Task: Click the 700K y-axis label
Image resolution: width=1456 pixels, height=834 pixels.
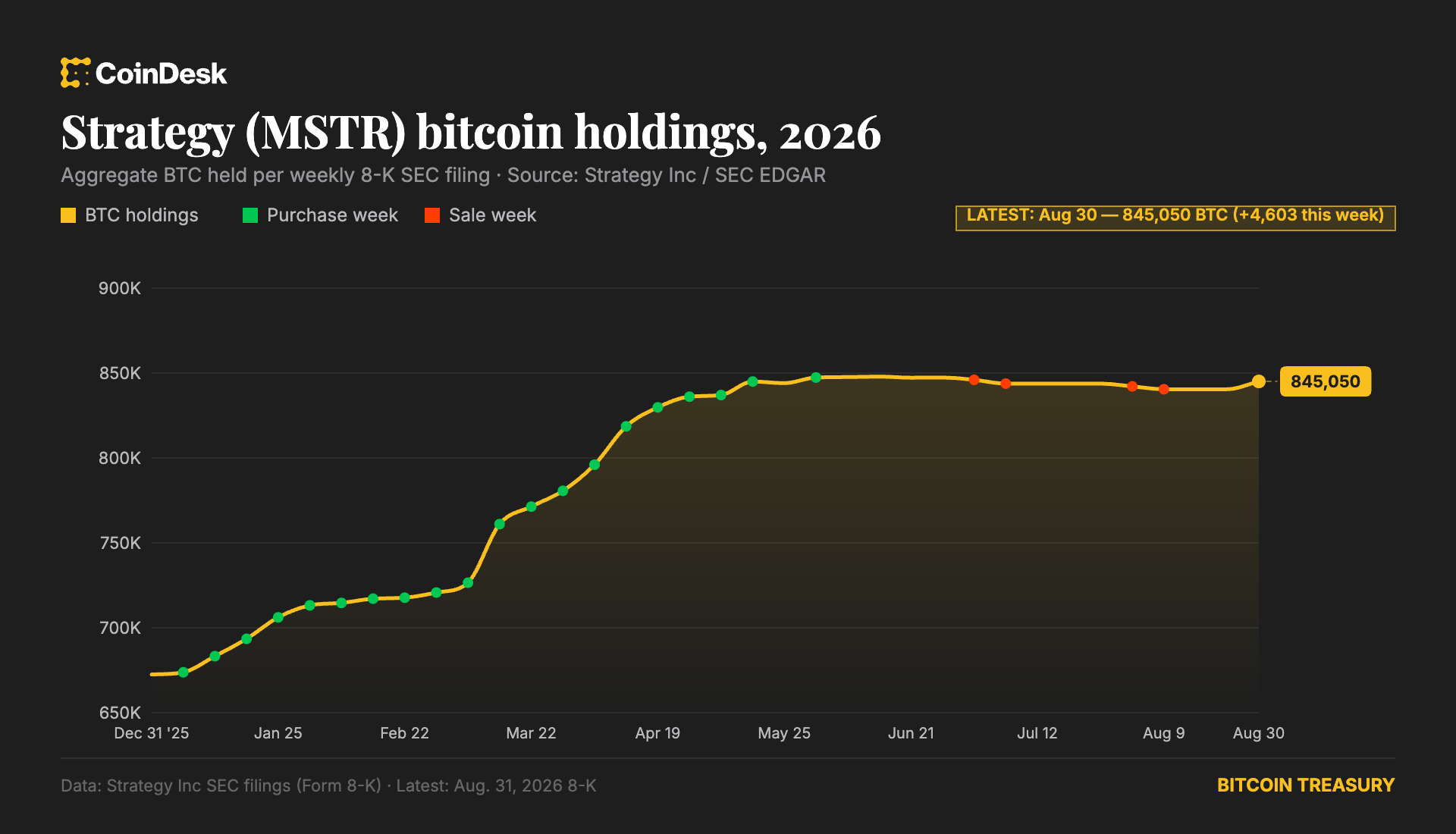Action: click(x=120, y=628)
